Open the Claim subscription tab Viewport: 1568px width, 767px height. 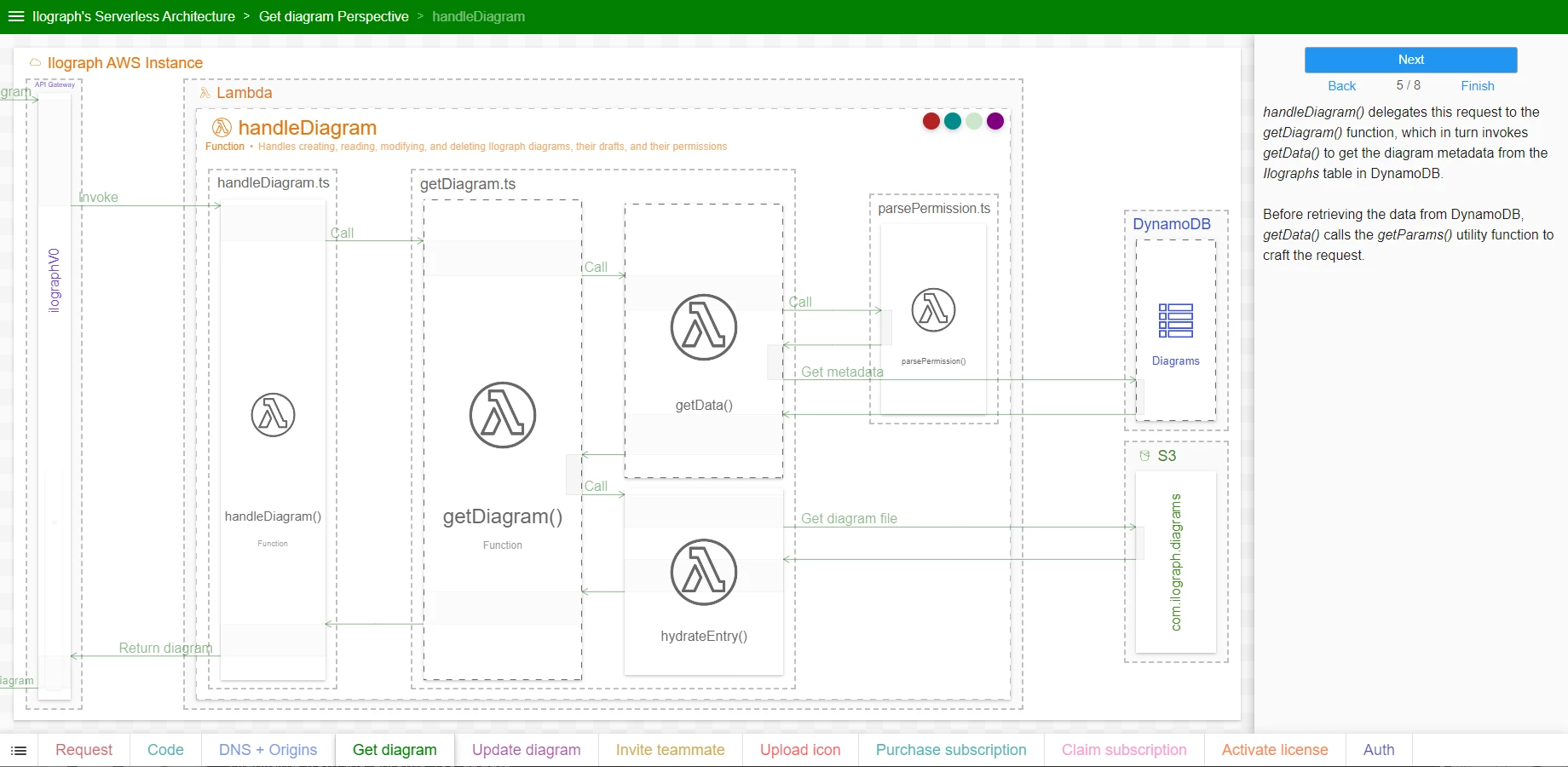click(1124, 750)
